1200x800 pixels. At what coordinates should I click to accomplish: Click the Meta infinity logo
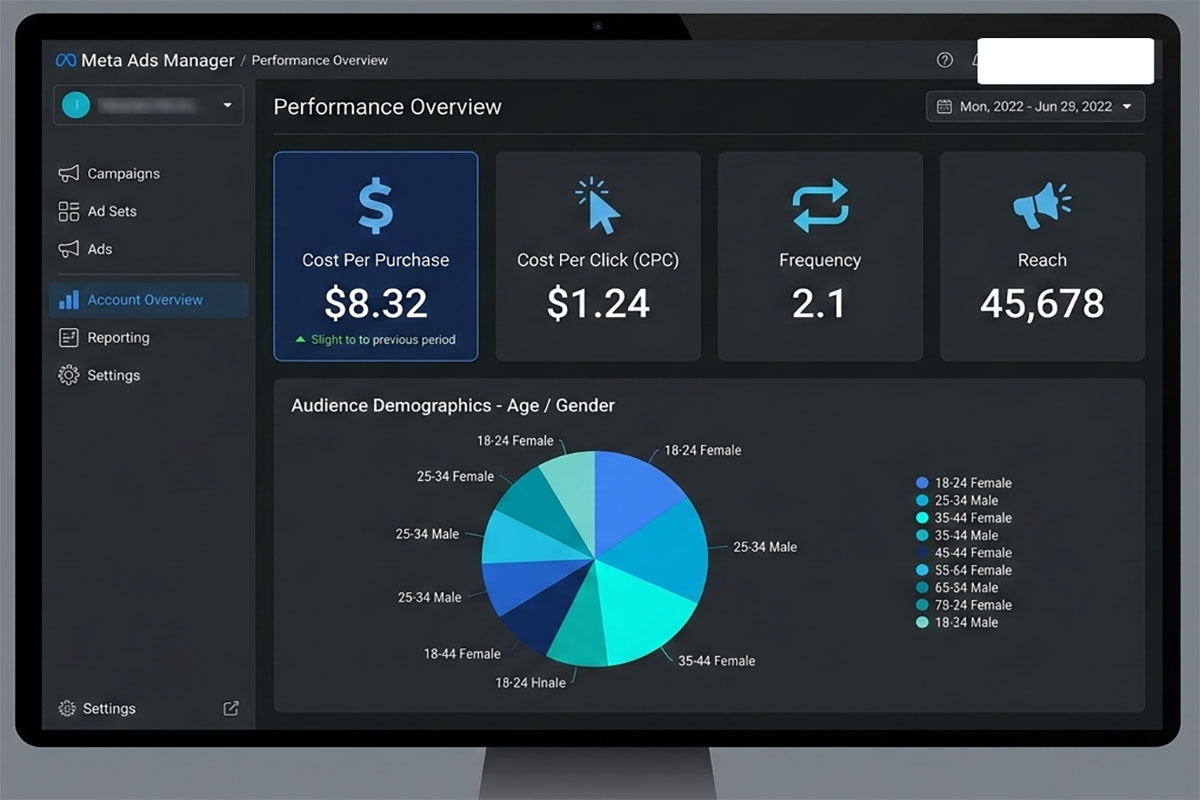tap(66, 60)
